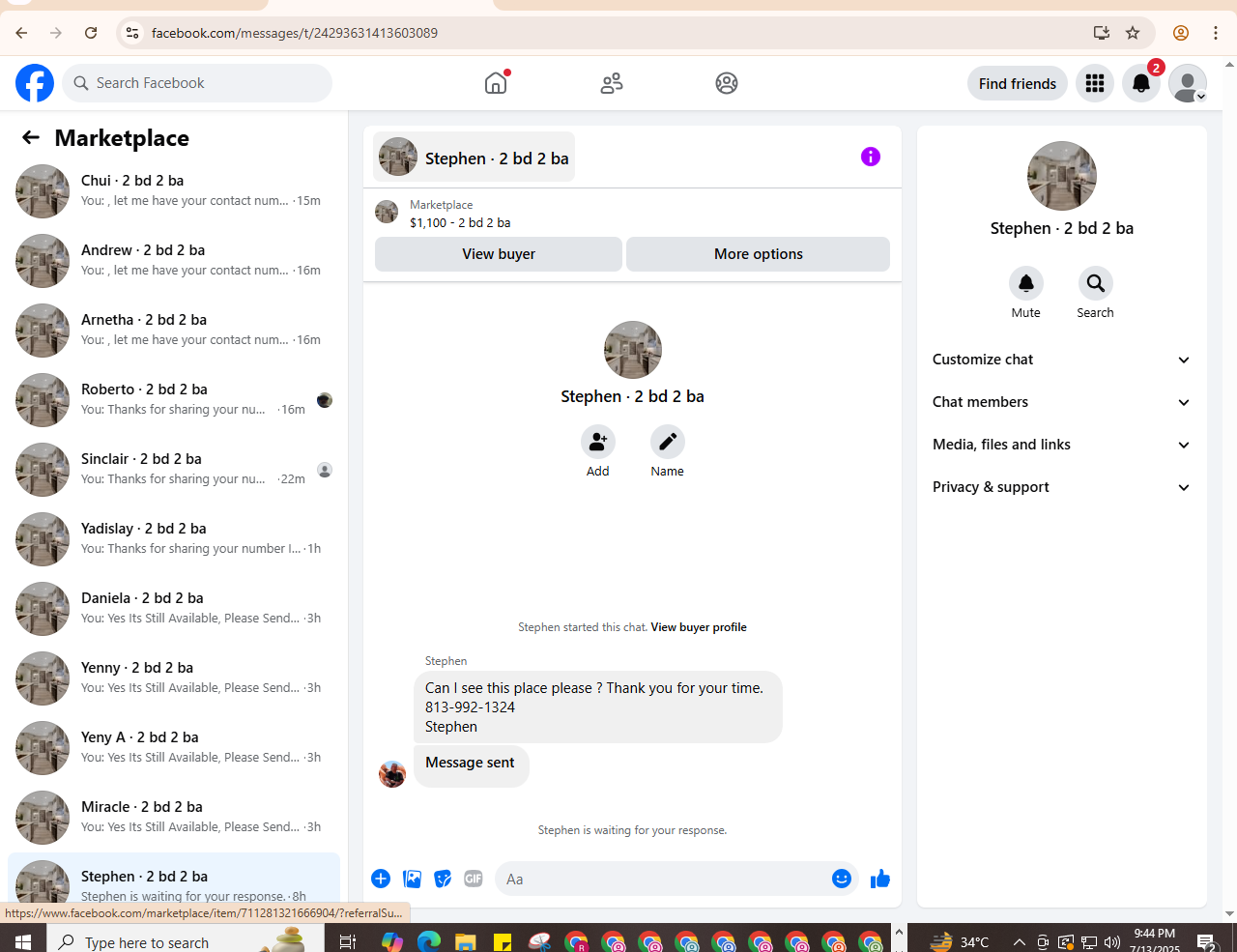The image size is (1237, 952).
Task: Edit the chat name with the pencil icon
Action: point(668,442)
